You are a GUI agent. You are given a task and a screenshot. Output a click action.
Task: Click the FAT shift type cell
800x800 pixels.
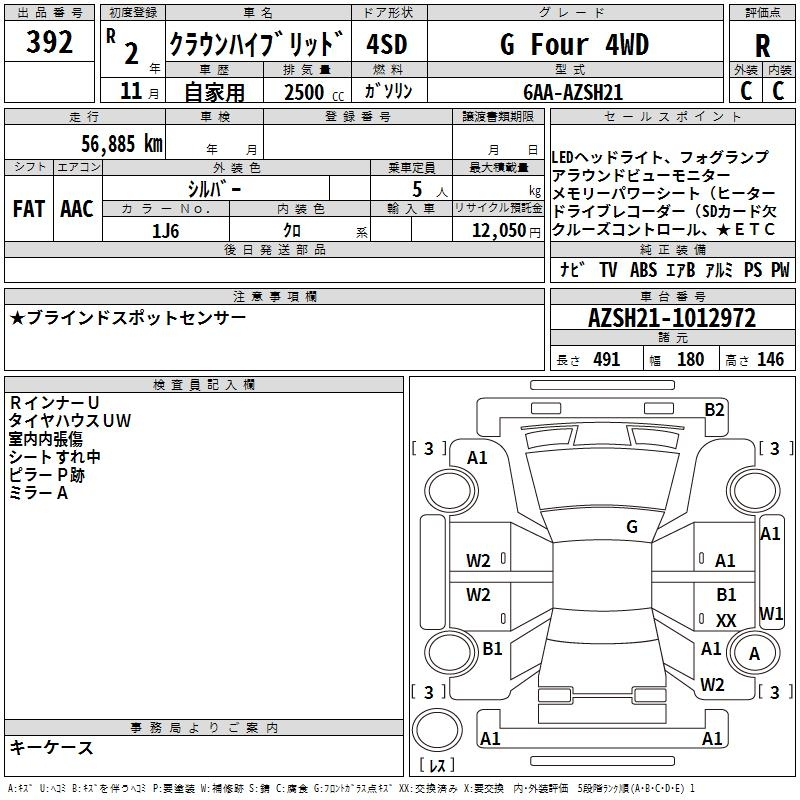tap(28, 209)
